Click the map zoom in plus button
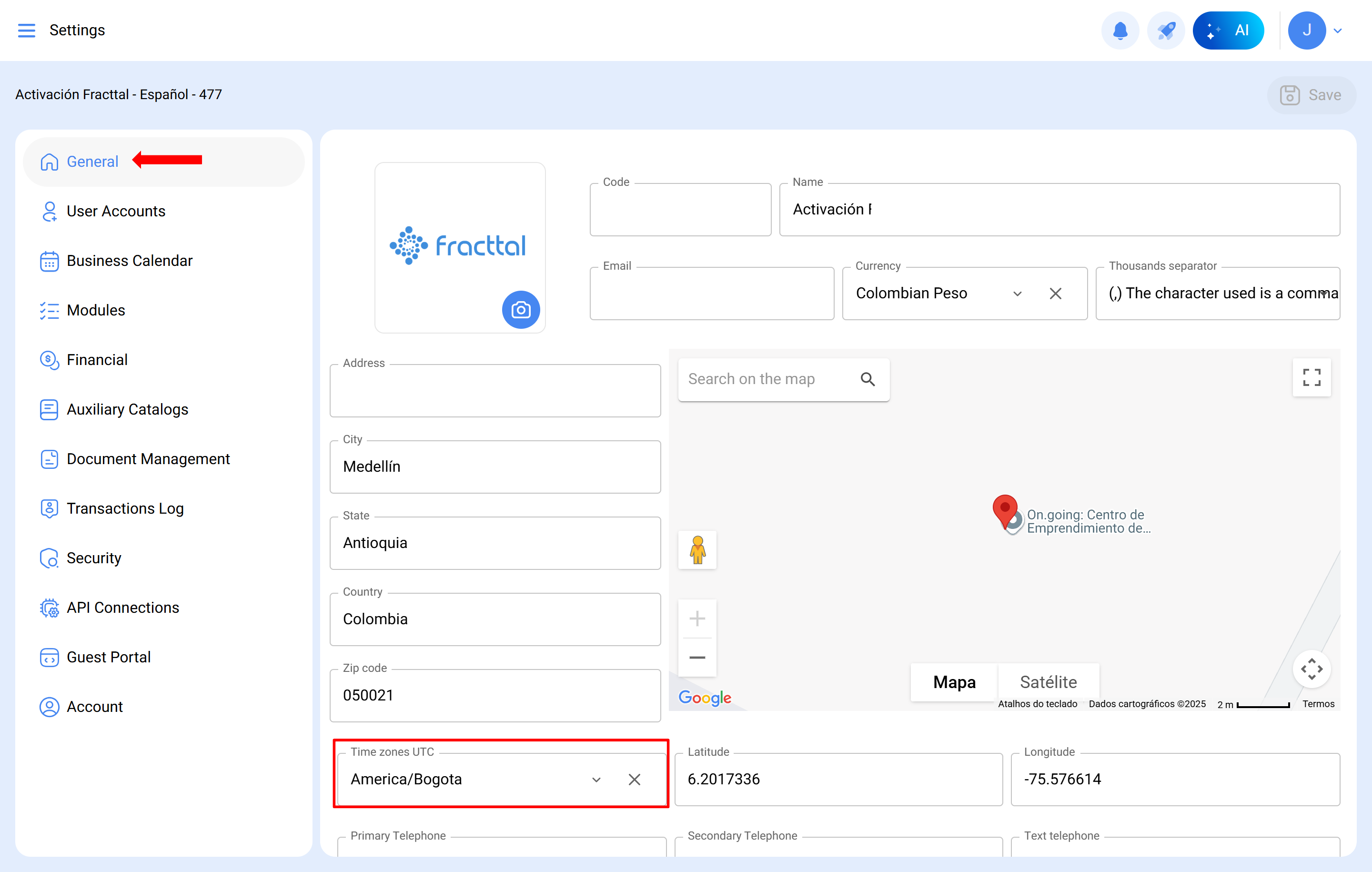The image size is (1372, 872). [x=697, y=619]
